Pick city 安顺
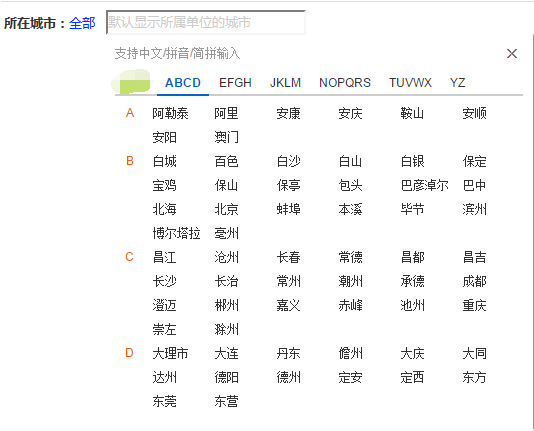The width and height of the screenshot is (534, 431). tap(474, 113)
